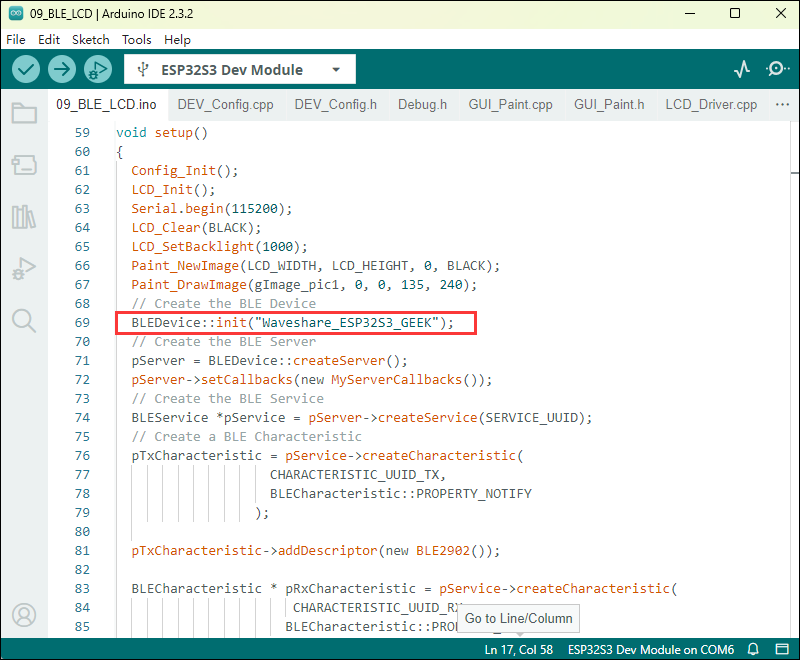Viewport: 800px width, 660px height.
Task: Switch to the GUI_Paint.cpp tab
Action: [x=510, y=104]
